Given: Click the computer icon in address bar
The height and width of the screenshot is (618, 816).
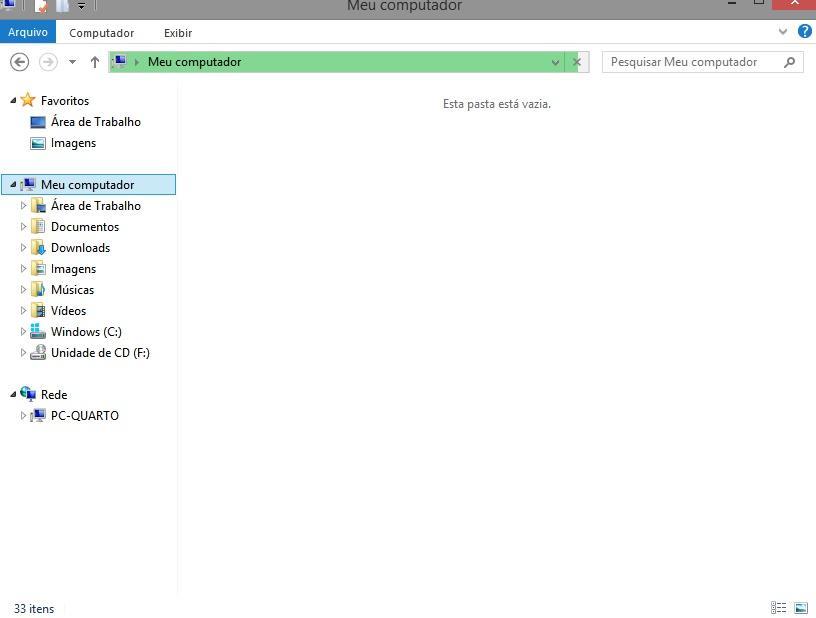Looking at the screenshot, I should click(x=120, y=61).
